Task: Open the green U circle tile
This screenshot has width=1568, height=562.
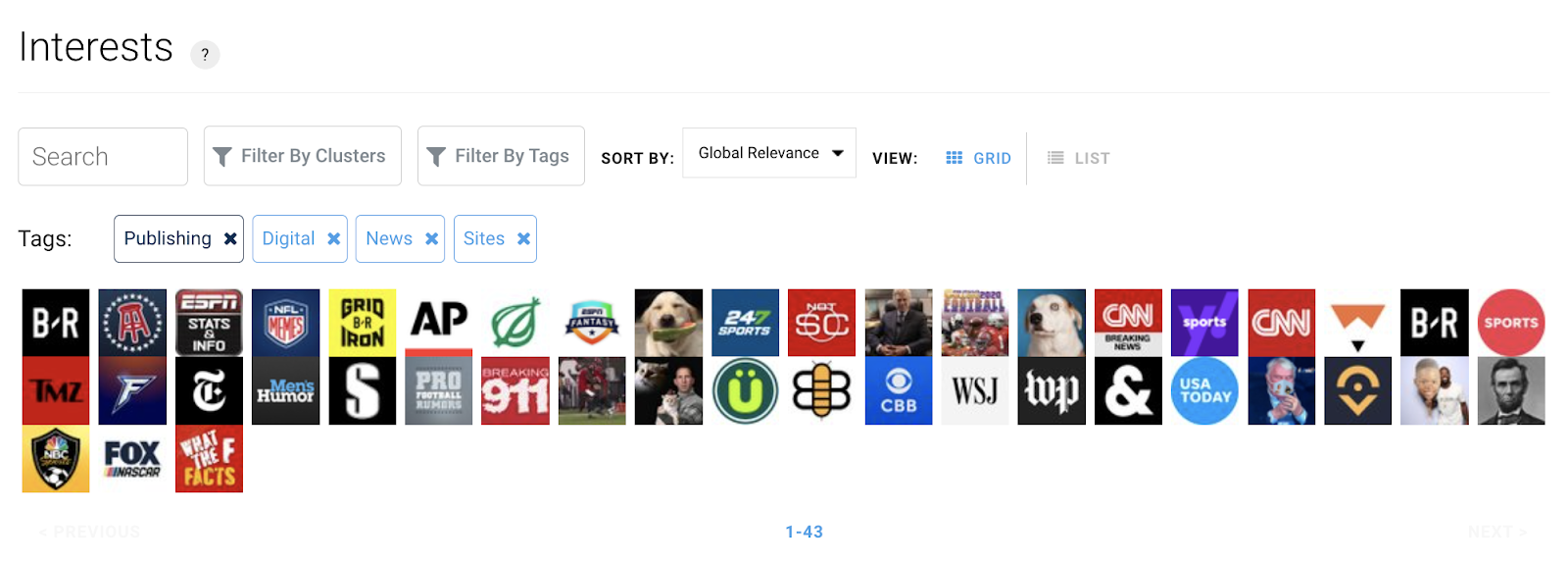Action: click(745, 390)
